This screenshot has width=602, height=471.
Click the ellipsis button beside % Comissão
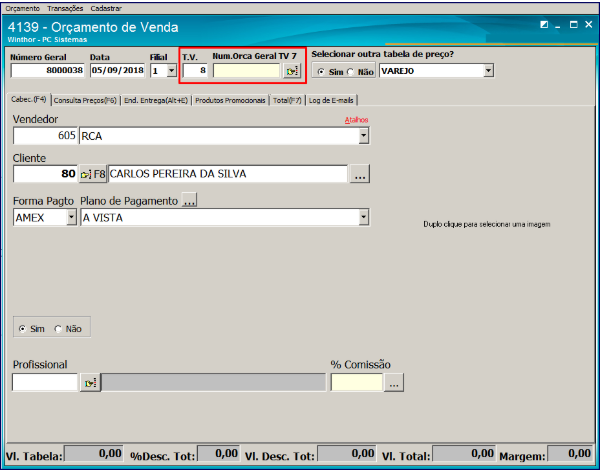[x=394, y=383]
